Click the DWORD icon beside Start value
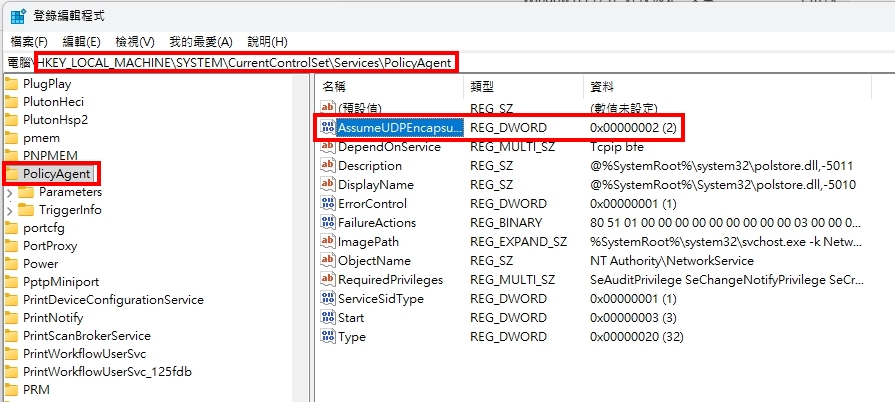This screenshot has height=402, width=895. coord(327,317)
